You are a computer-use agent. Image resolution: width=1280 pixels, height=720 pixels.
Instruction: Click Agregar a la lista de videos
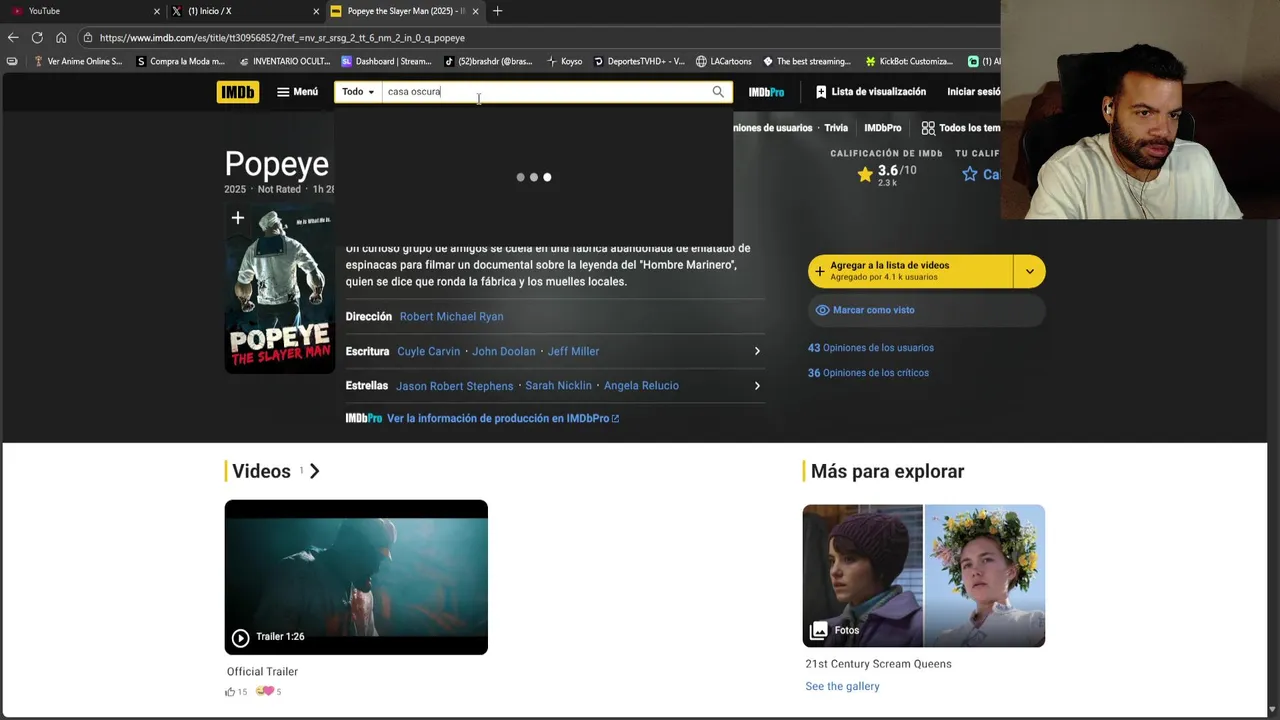click(x=910, y=271)
